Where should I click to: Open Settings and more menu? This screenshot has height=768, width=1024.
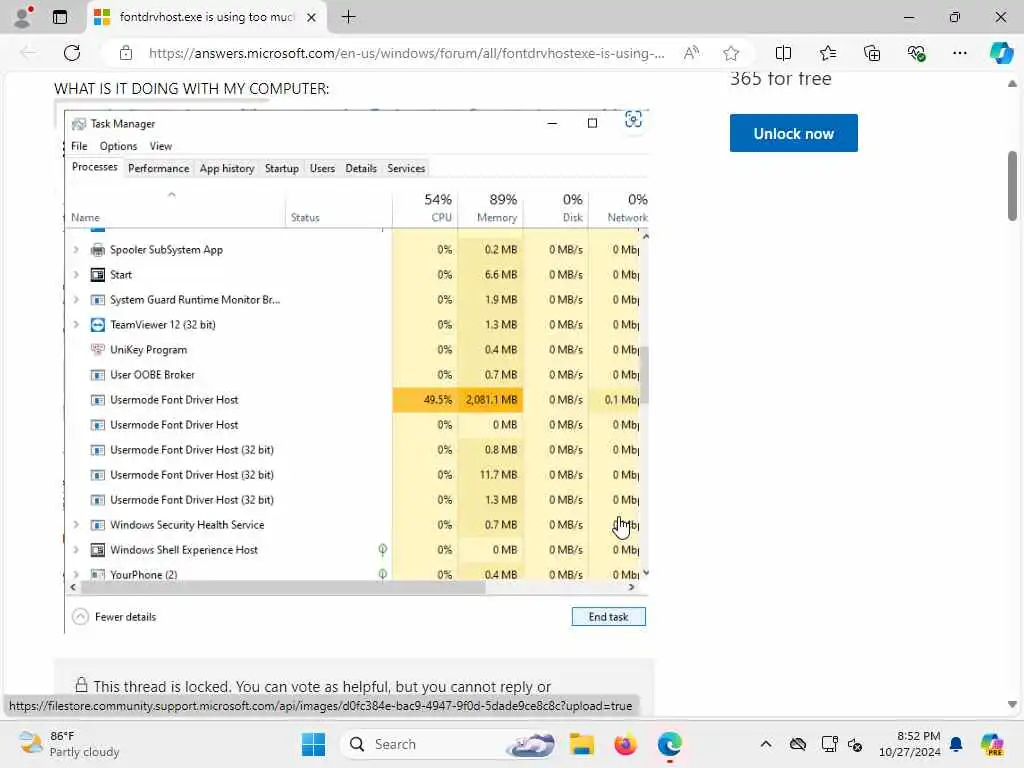(959, 53)
